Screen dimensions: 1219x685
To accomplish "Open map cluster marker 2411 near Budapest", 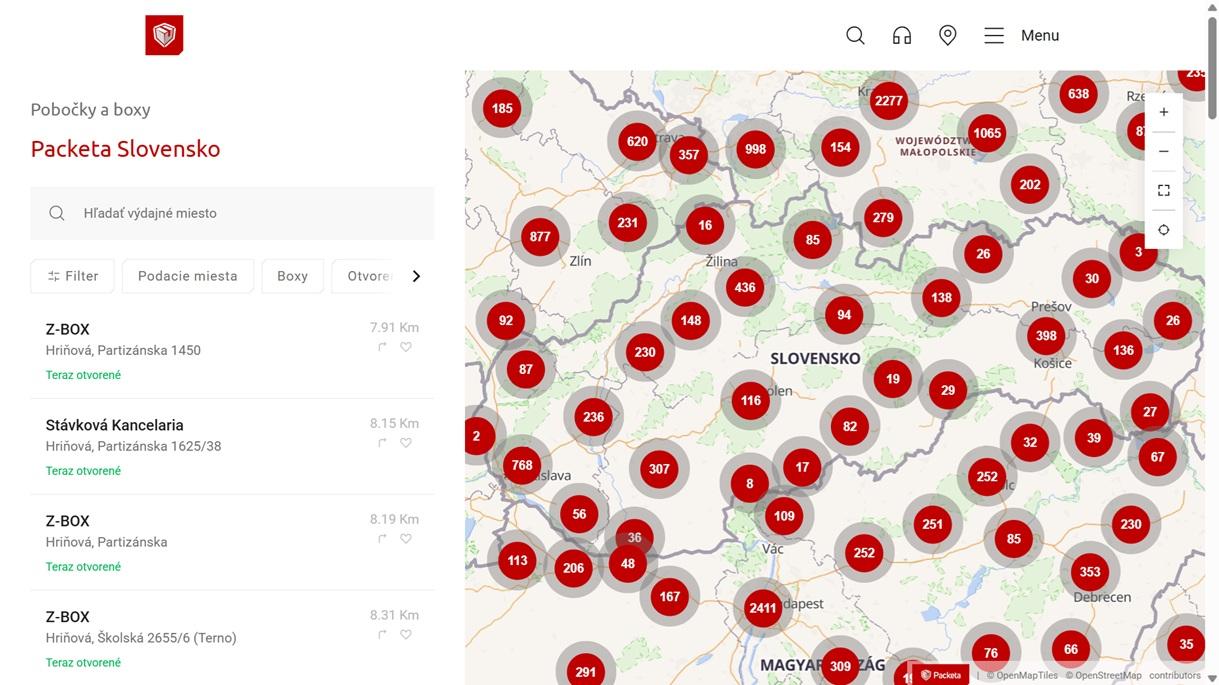I will pos(763,607).
